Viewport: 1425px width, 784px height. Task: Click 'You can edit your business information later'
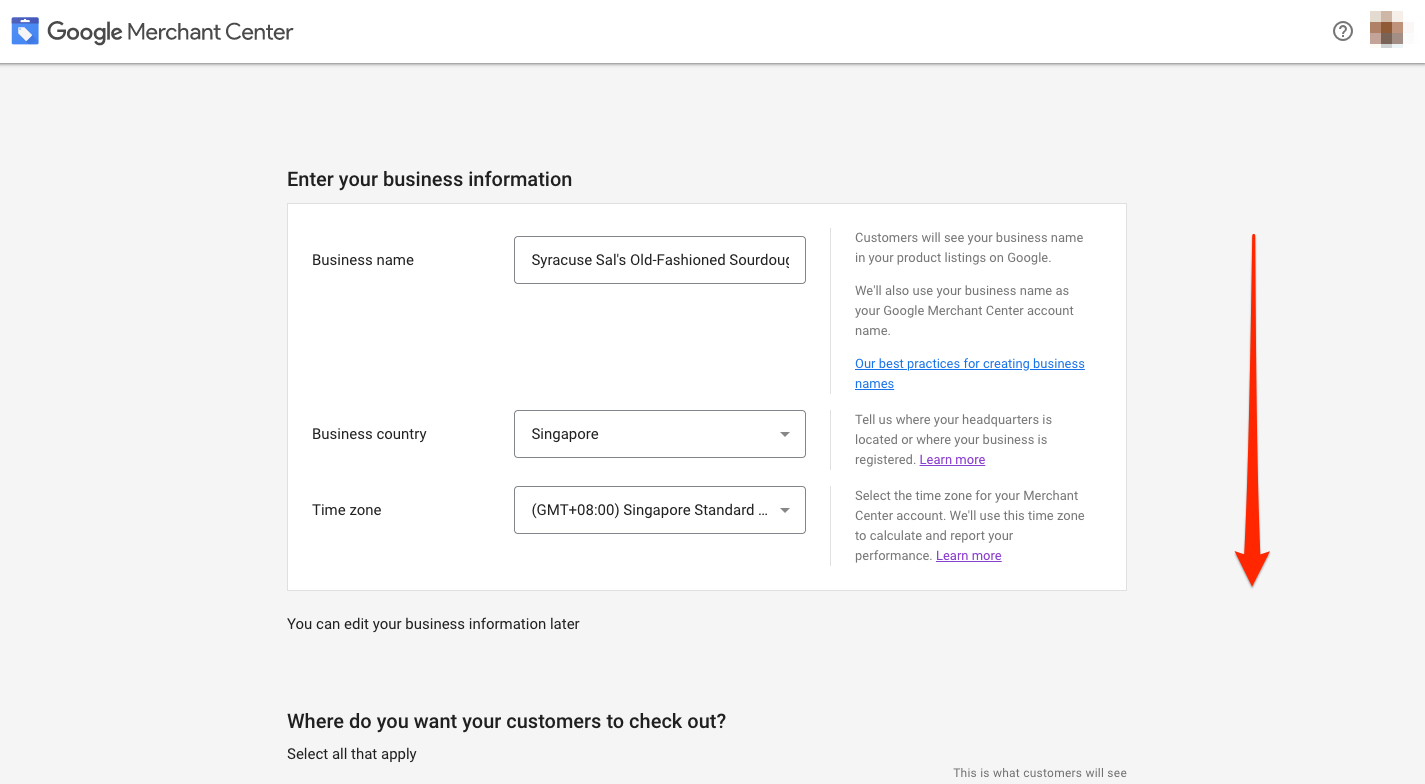click(x=433, y=624)
